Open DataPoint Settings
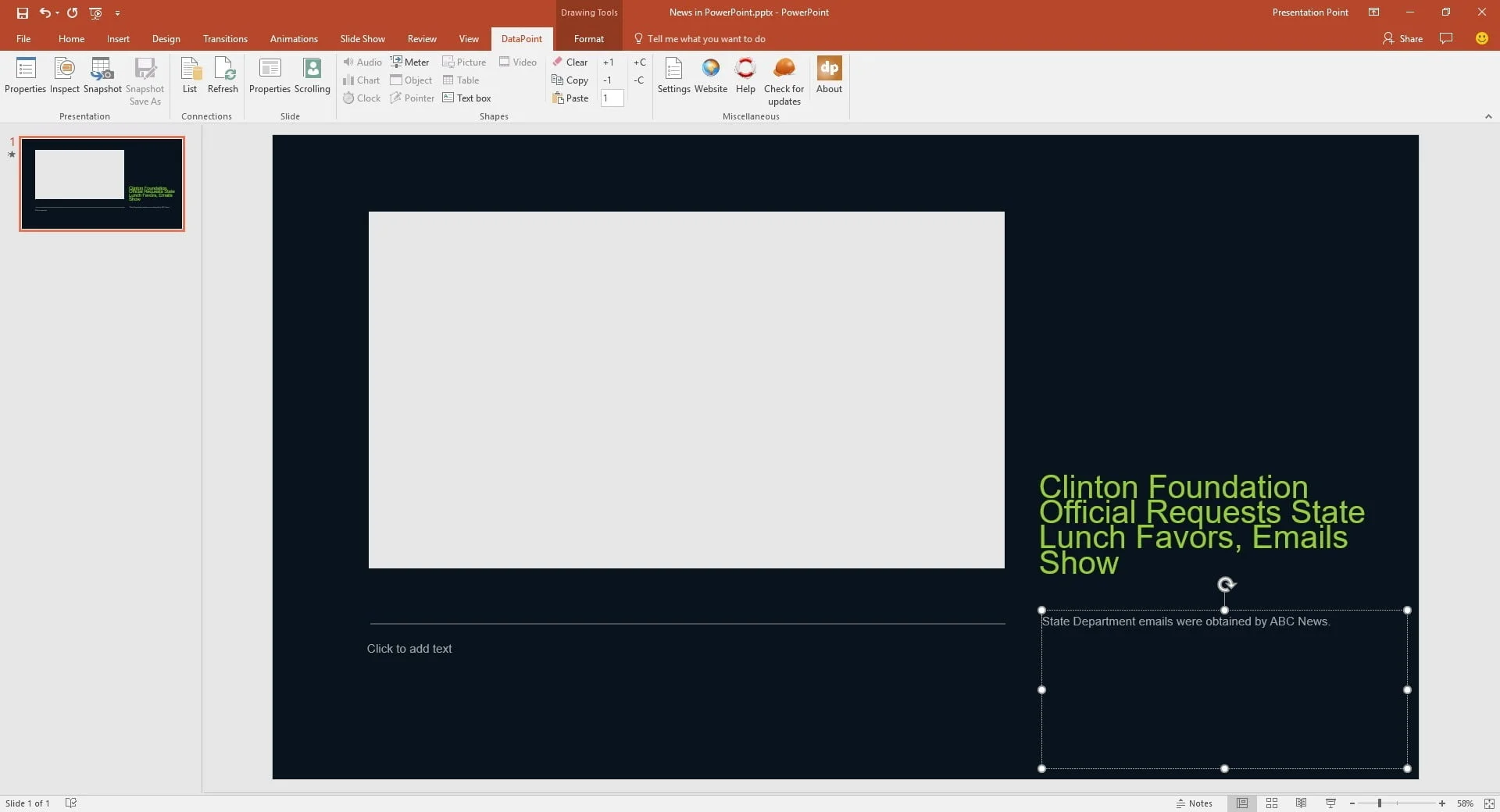Screen dimensions: 1500x812 tap(673, 76)
